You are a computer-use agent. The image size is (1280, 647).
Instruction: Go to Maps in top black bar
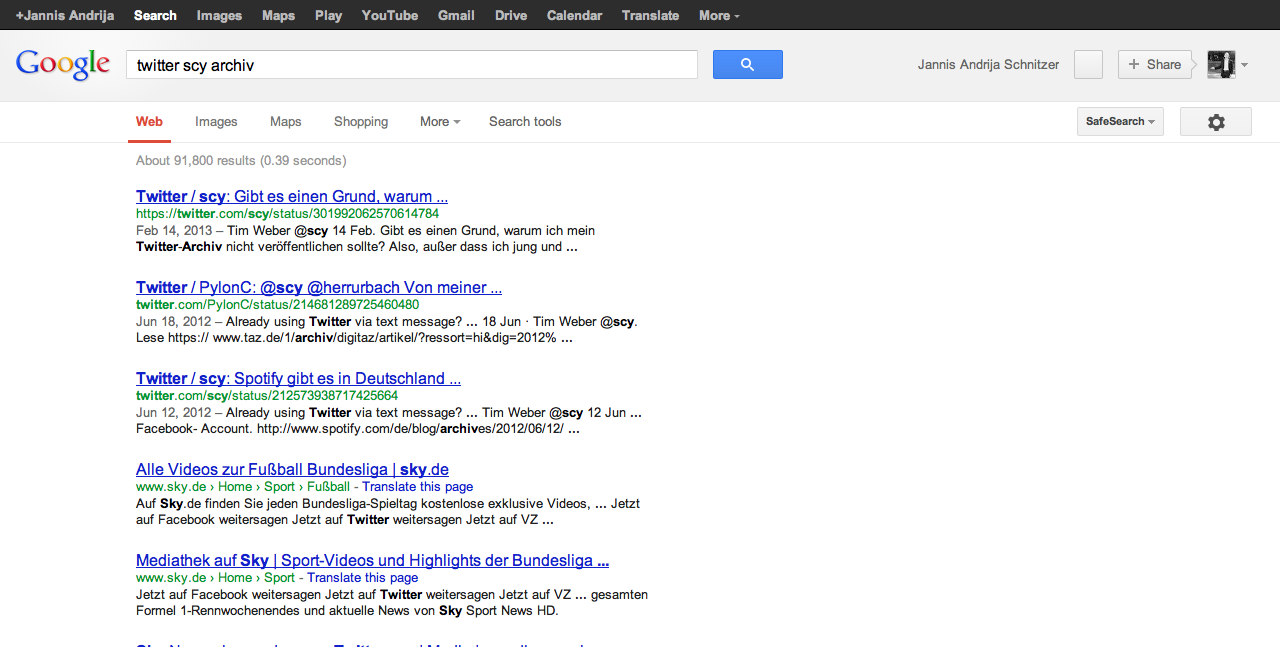pyautogui.click(x=278, y=15)
